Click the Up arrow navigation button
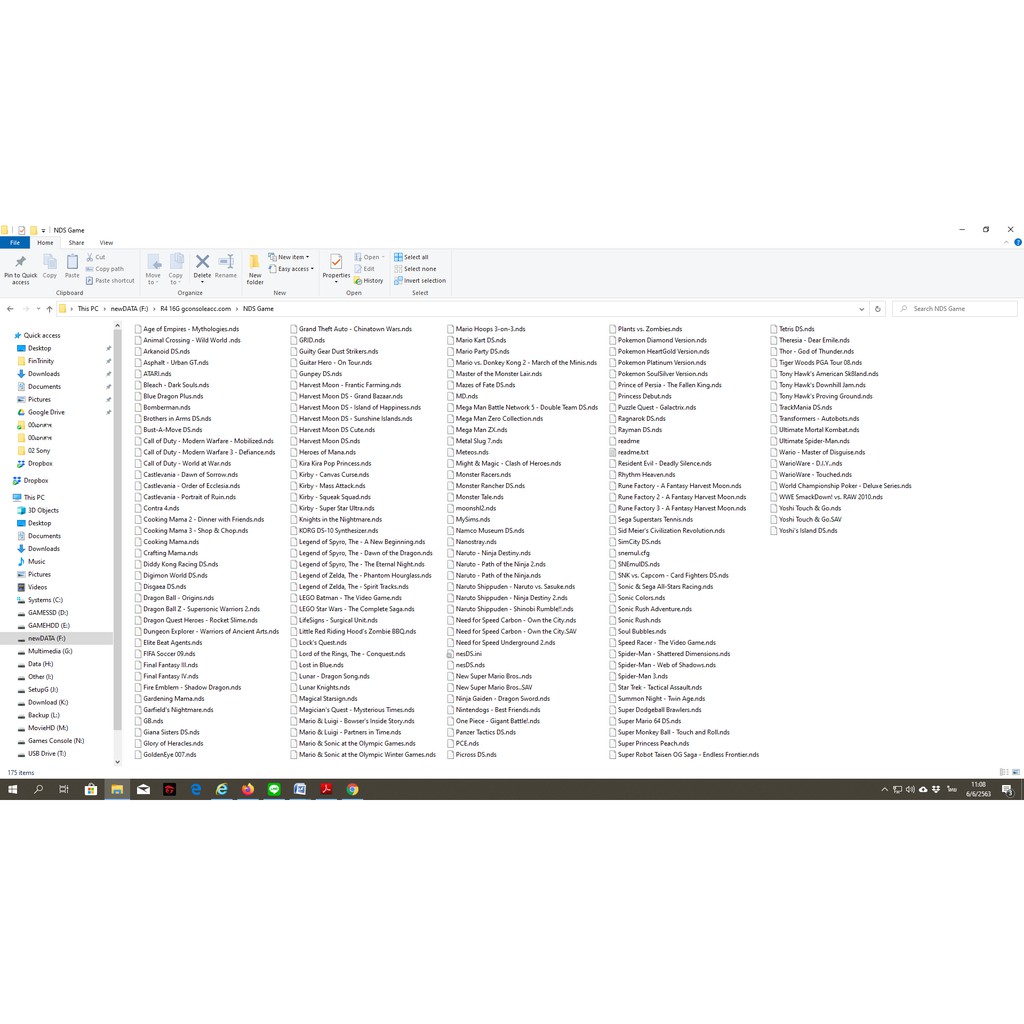 pos(49,309)
